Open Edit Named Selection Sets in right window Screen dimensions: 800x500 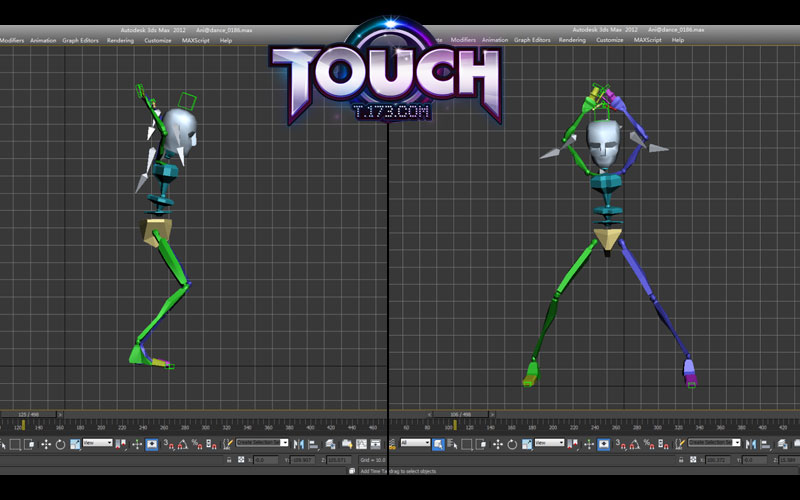point(680,444)
